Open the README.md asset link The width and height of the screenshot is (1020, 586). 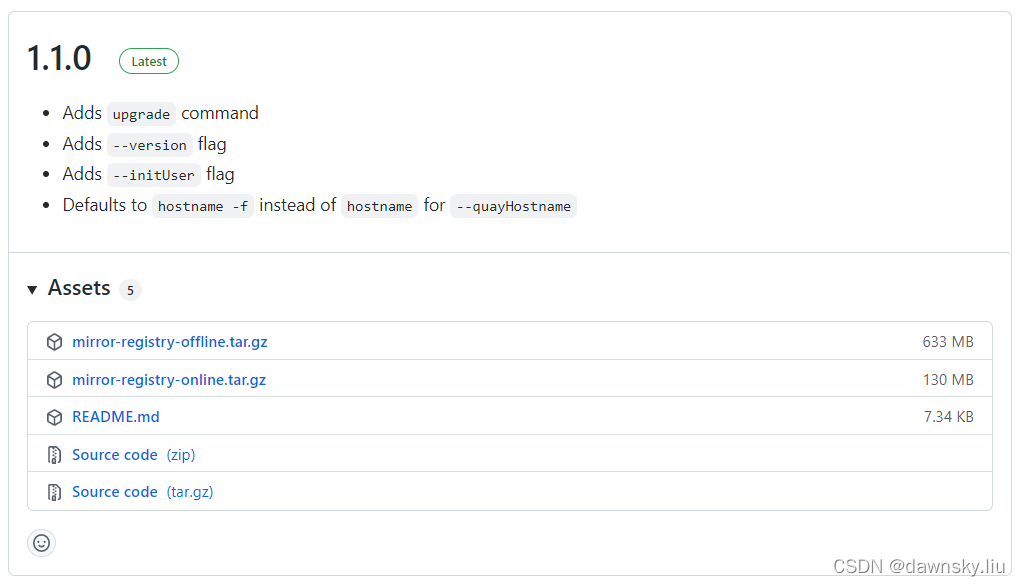[x=116, y=416]
